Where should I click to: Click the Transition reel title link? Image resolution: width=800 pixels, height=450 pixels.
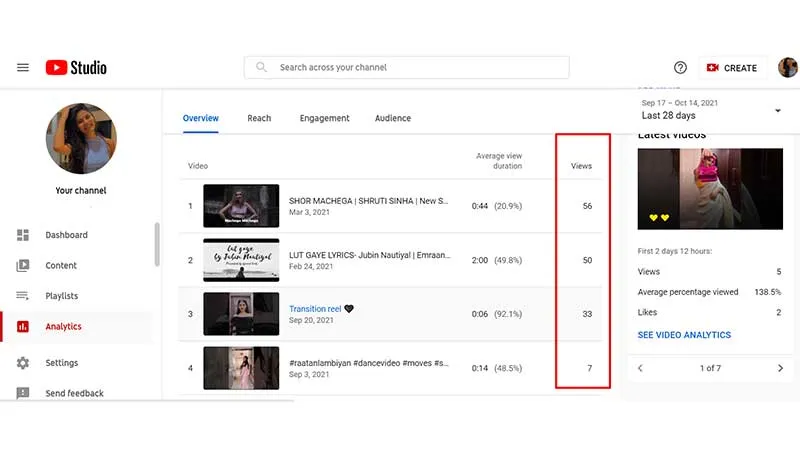click(315, 309)
